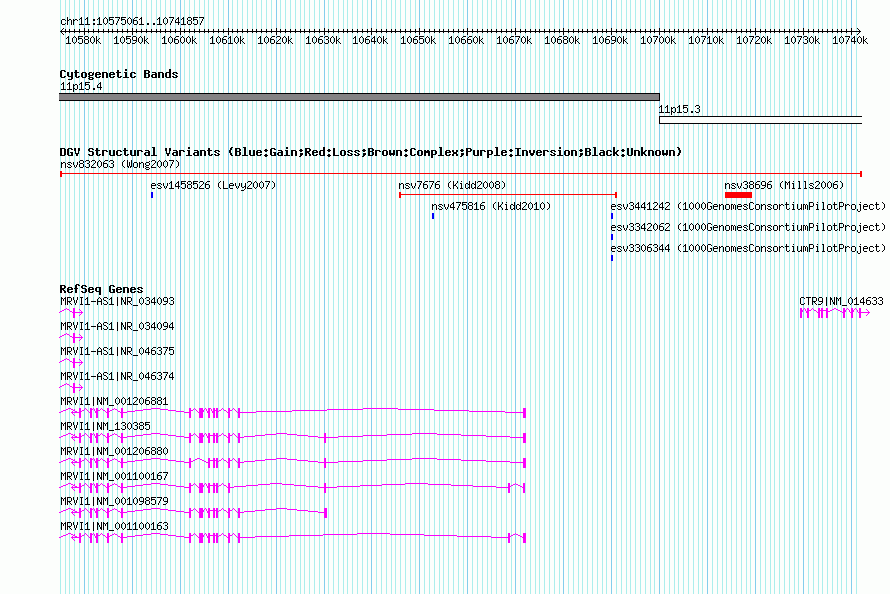Click the gray 11p15.4 cytoband bar
The height and width of the screenshot is (594, 890).
pyautogui.click(x=359, y=97)
